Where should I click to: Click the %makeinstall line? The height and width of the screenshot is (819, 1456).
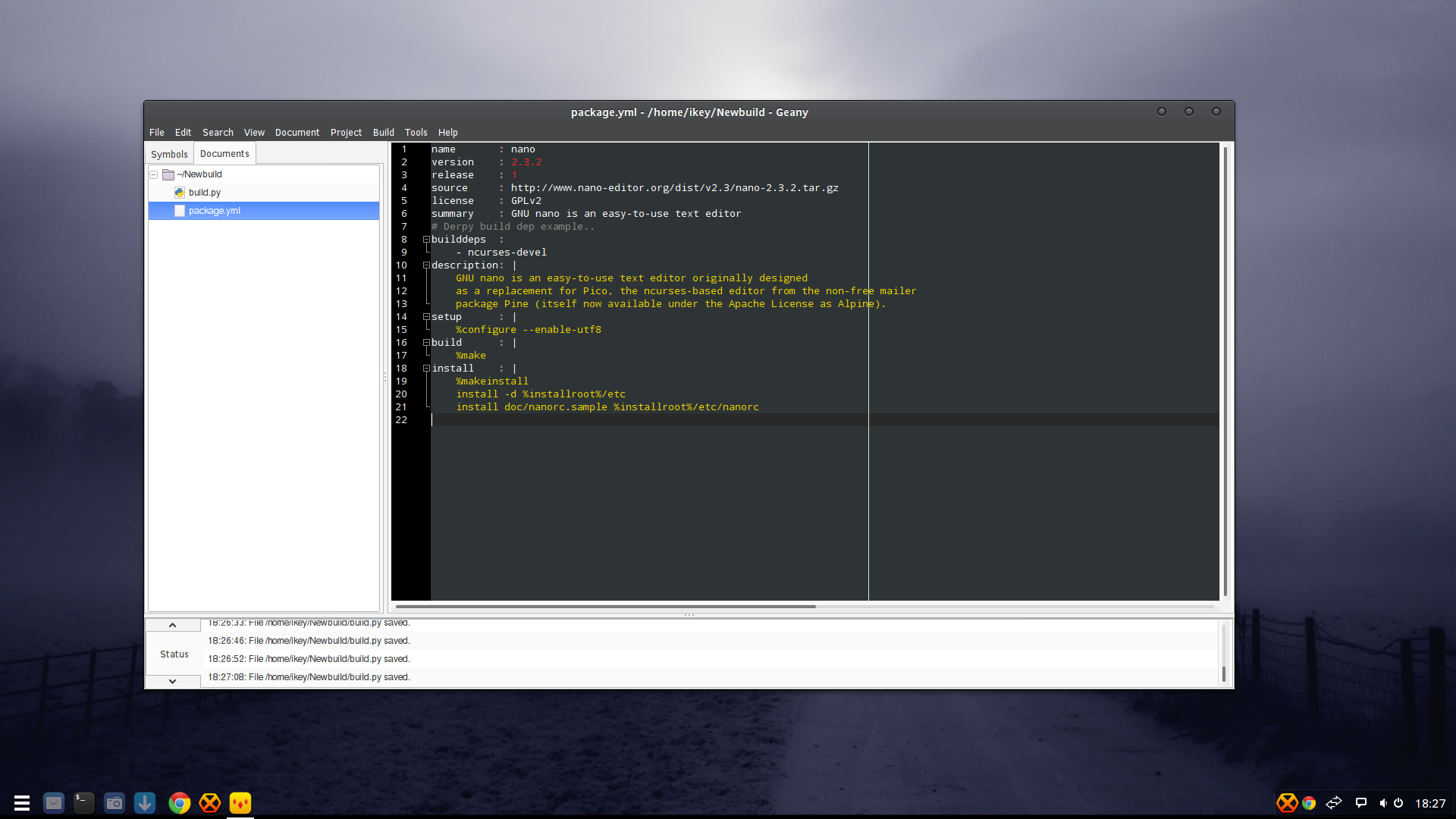492,381
